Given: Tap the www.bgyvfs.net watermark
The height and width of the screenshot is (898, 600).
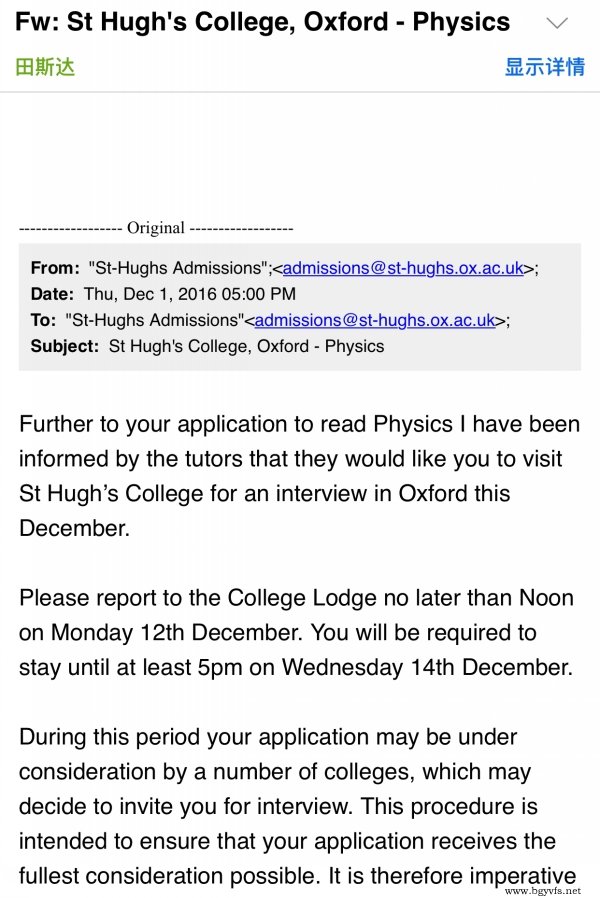Looking at the screenshot, I should 543,891.
